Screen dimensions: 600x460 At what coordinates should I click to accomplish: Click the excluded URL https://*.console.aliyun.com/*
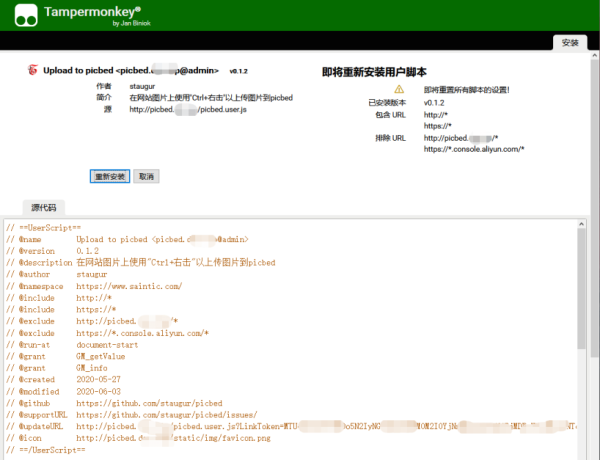pyautogui.click(x=474, y=149)
